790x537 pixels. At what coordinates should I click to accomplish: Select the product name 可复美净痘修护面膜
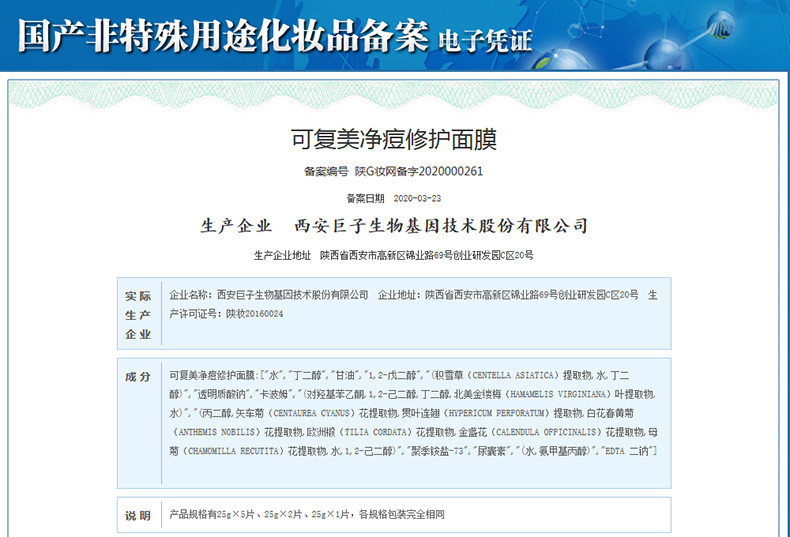393,139
